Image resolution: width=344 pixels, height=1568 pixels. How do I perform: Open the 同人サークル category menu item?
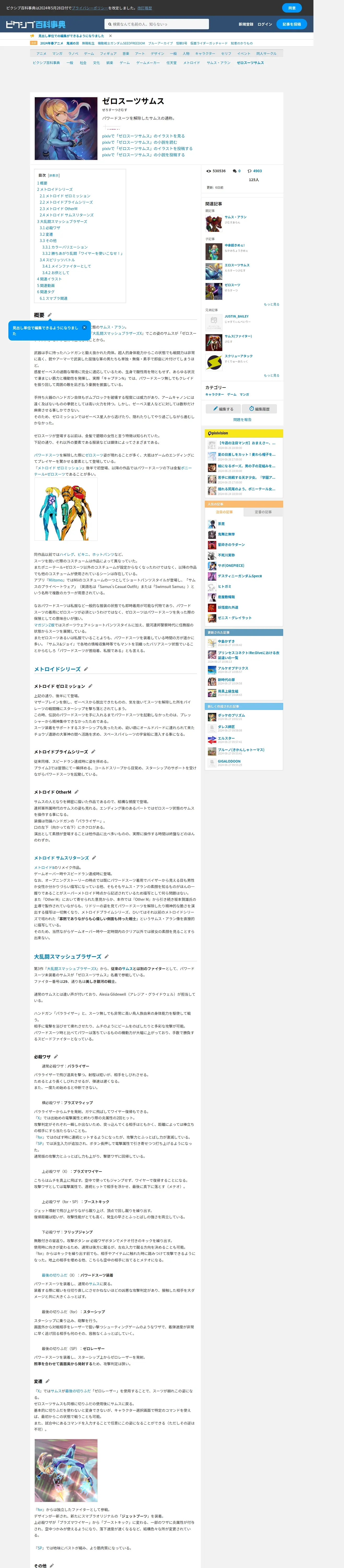point(266,54)
